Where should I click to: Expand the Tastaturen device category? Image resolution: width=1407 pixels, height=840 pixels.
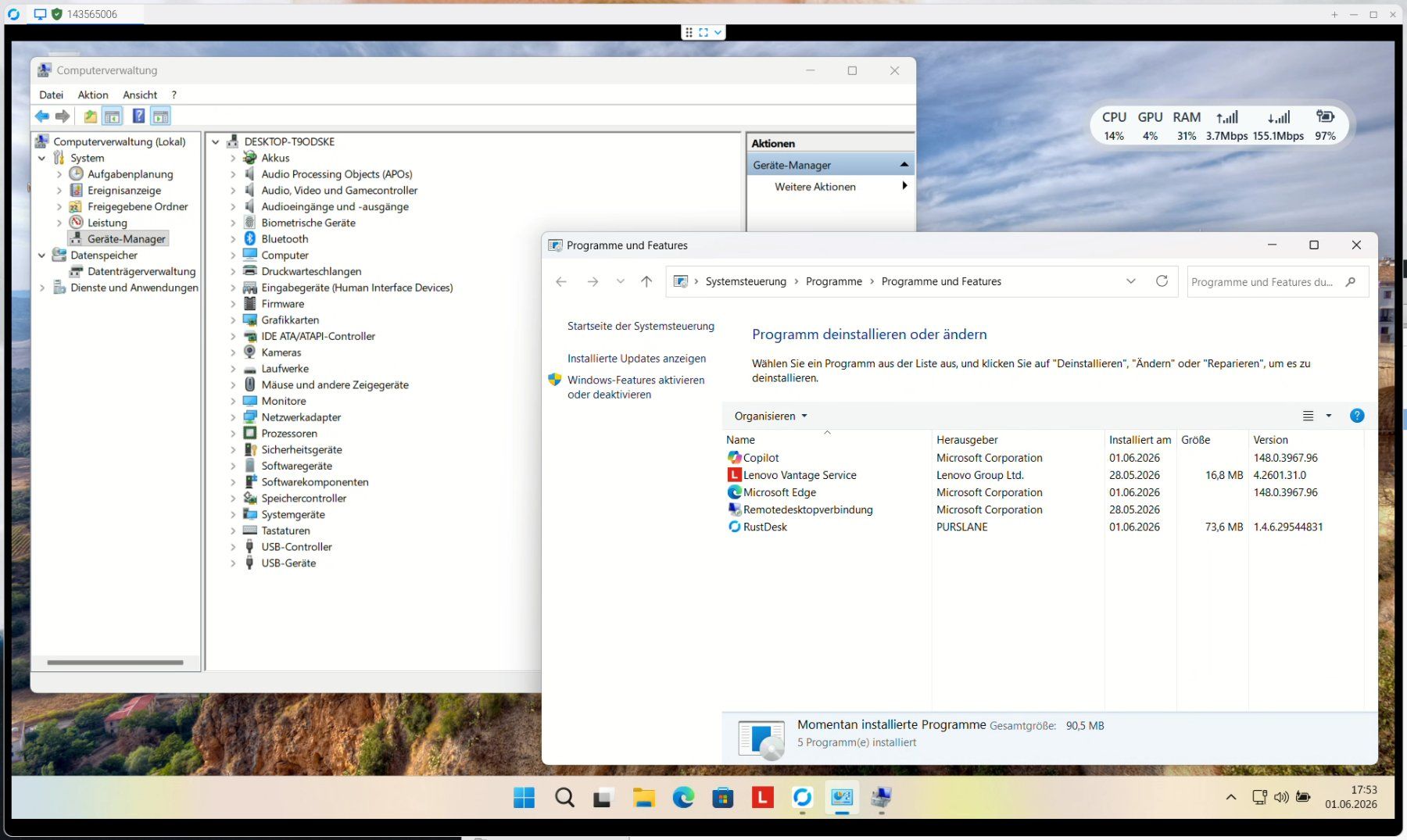click(233, 531)
